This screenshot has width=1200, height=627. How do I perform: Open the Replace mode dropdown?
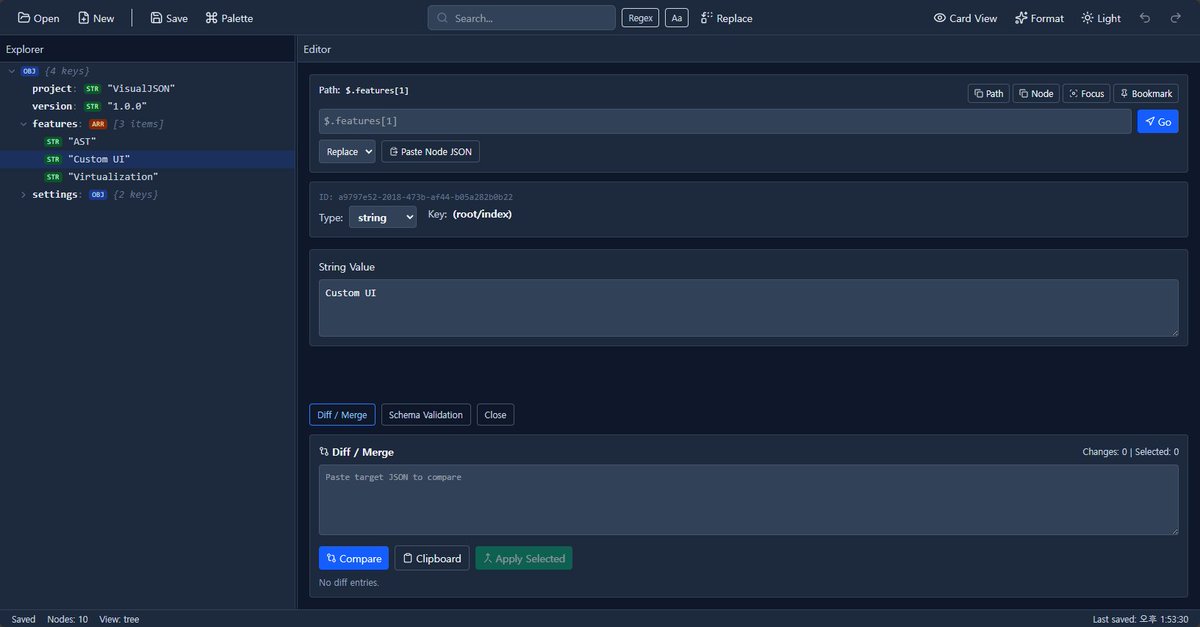(x=347, y=152)
